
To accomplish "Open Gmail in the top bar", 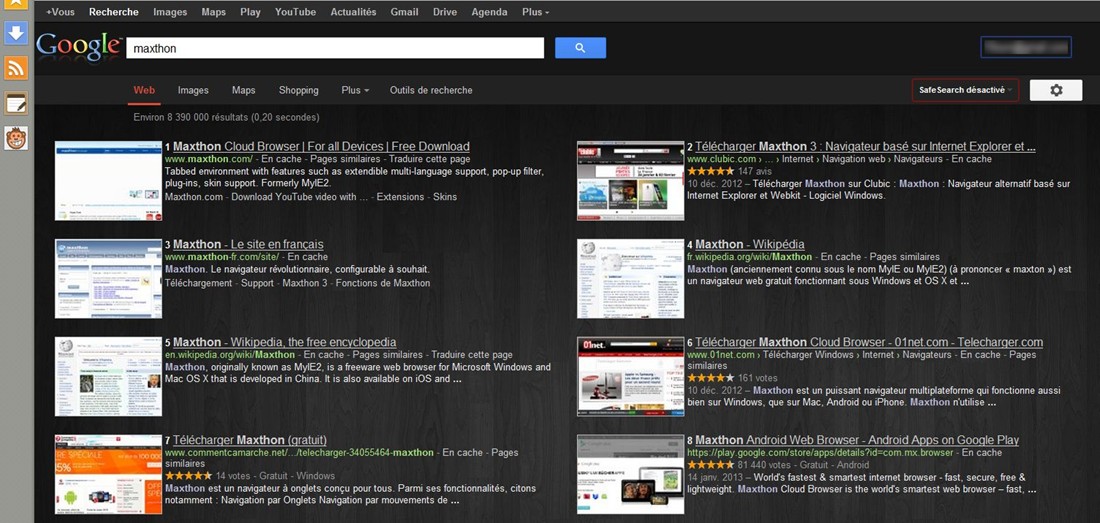I will (x=405, y=12).
